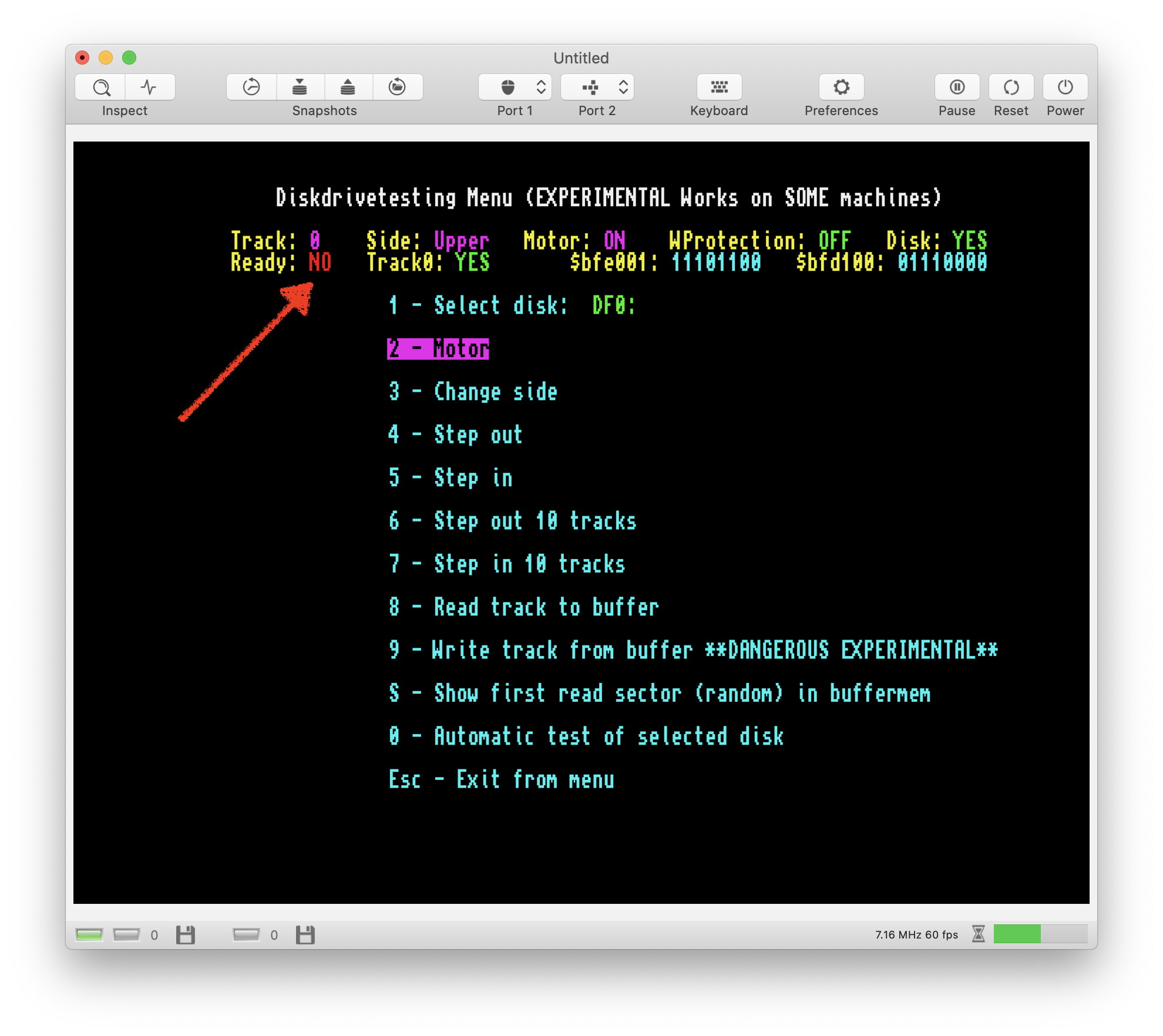The width and height of the screenshot is (1163, 1036).
Task: Open the Inspector with the magnifier icon
Action: tap(101, 88)
